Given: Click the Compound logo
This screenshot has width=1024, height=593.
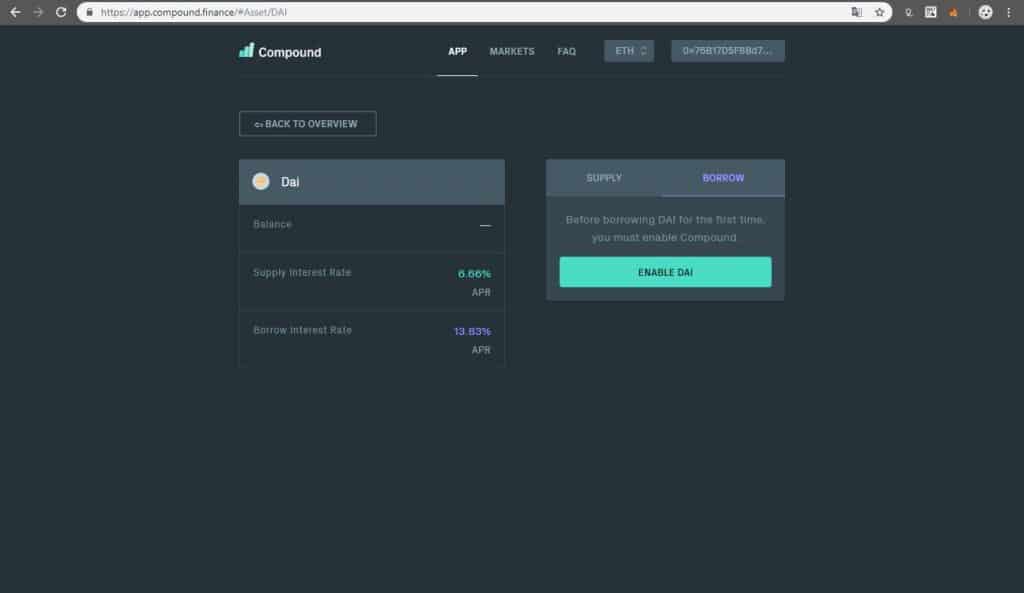Looking at the screenshot, I should click(x=280, y=52).
